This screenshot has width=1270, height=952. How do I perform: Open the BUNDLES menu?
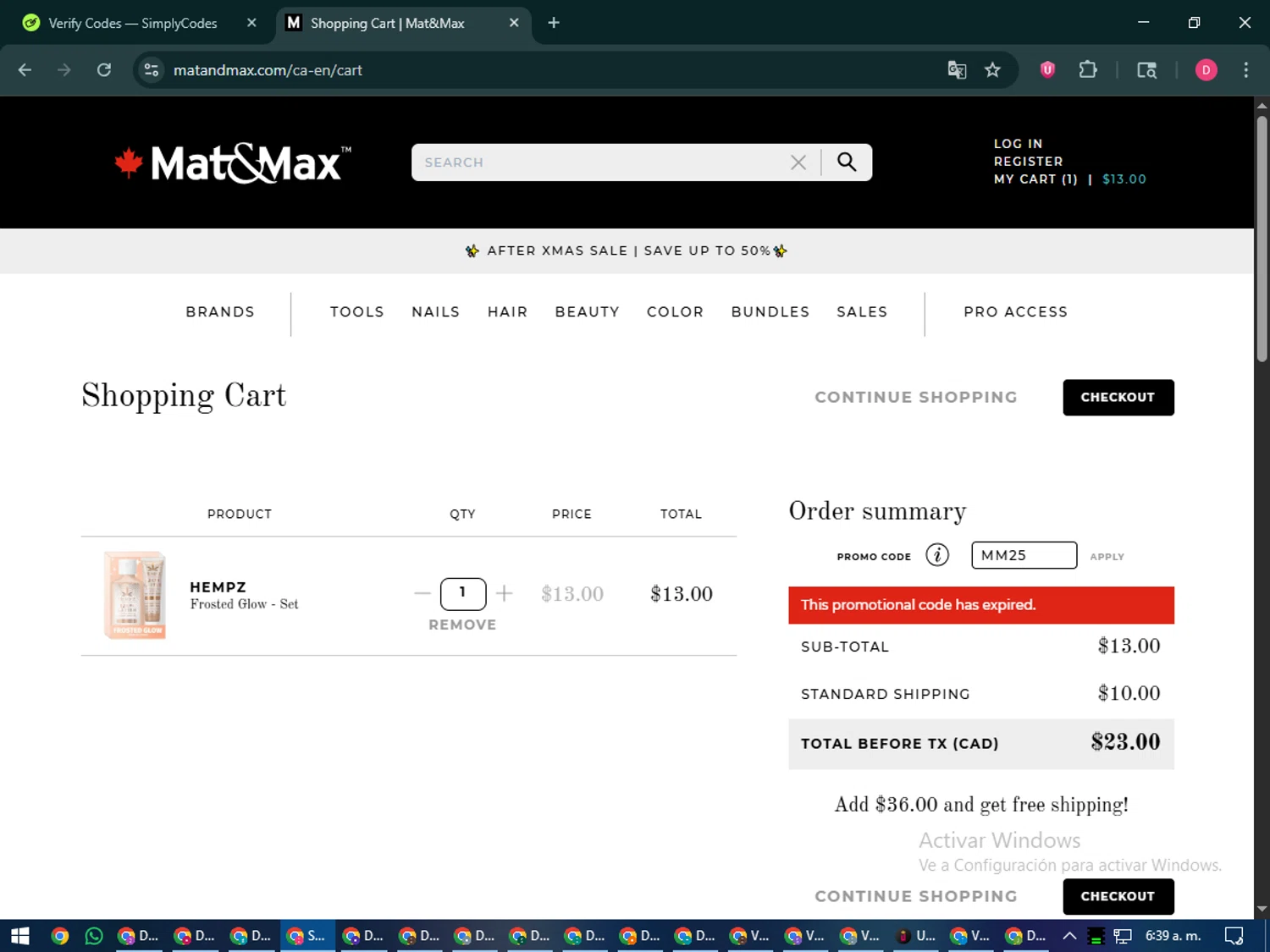pyautogui.click(x=770, y=312)
